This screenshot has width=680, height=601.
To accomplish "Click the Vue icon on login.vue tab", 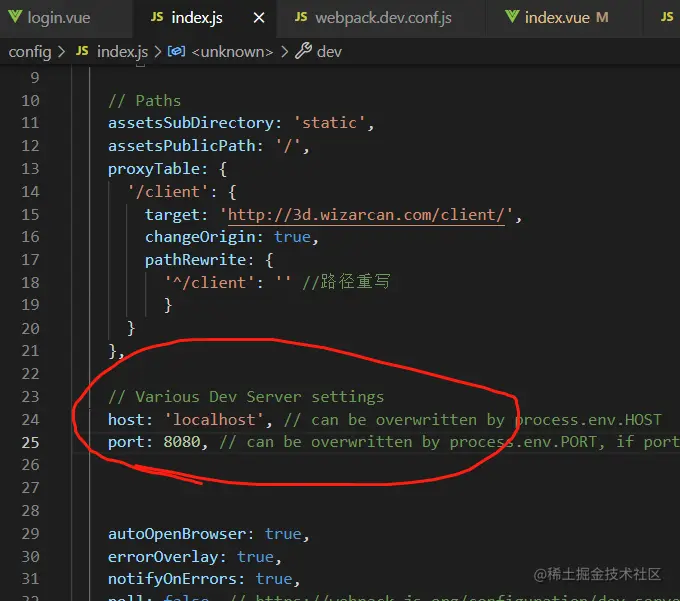I will [x=15, y=17].
